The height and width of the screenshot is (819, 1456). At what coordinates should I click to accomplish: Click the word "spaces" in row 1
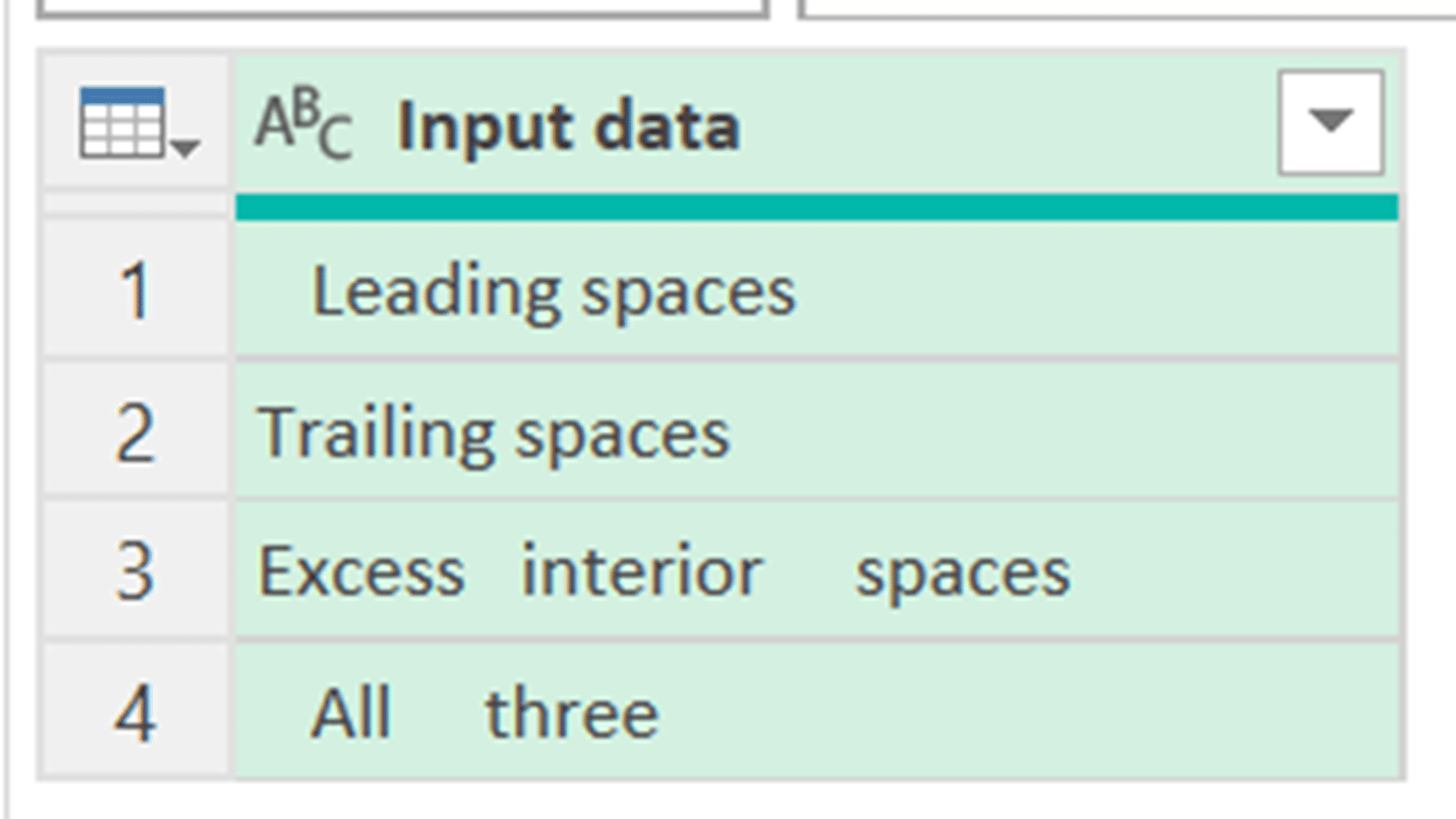pos(689,295)
